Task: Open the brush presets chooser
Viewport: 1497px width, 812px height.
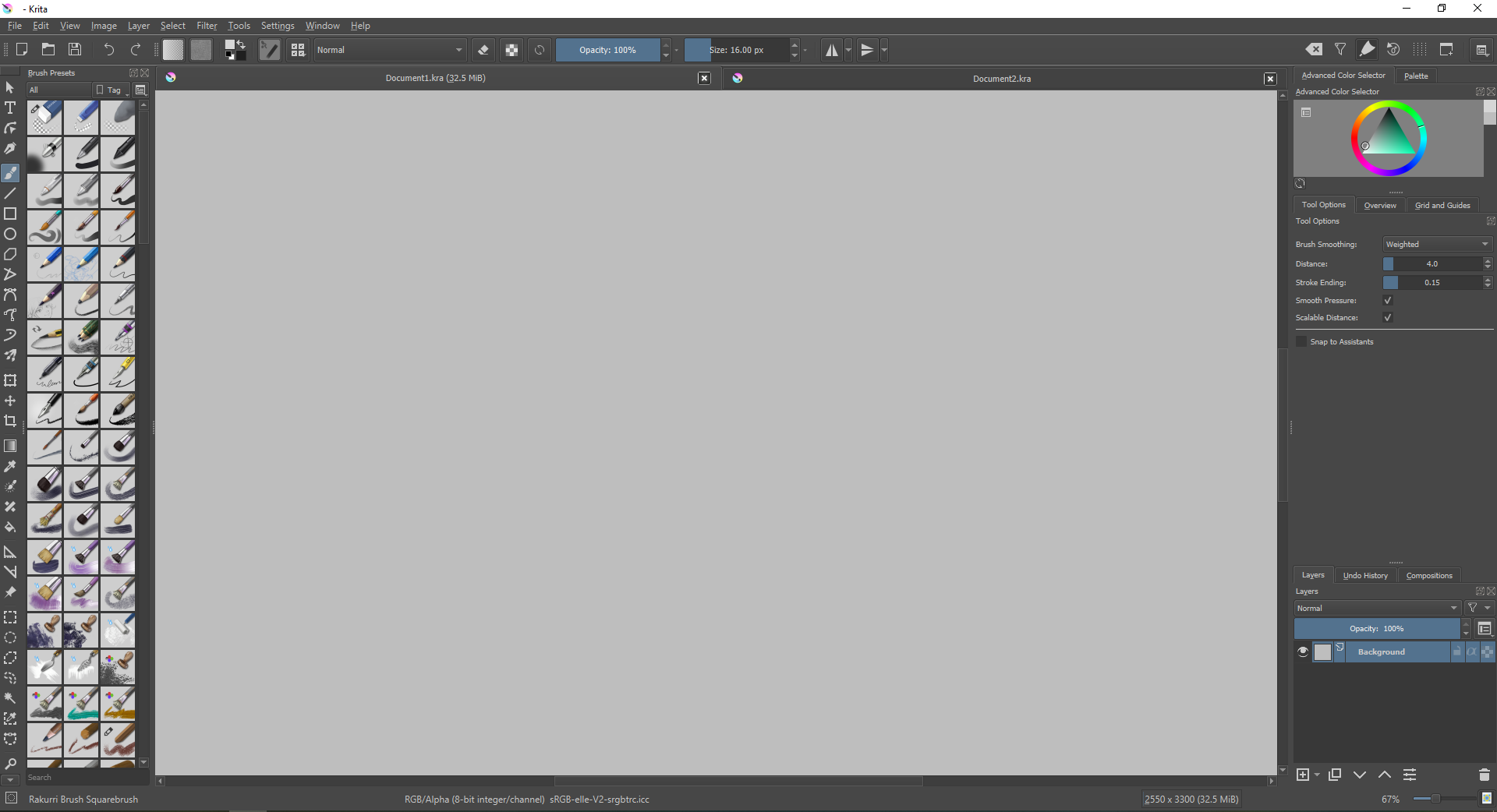Action: pos(298,50)
